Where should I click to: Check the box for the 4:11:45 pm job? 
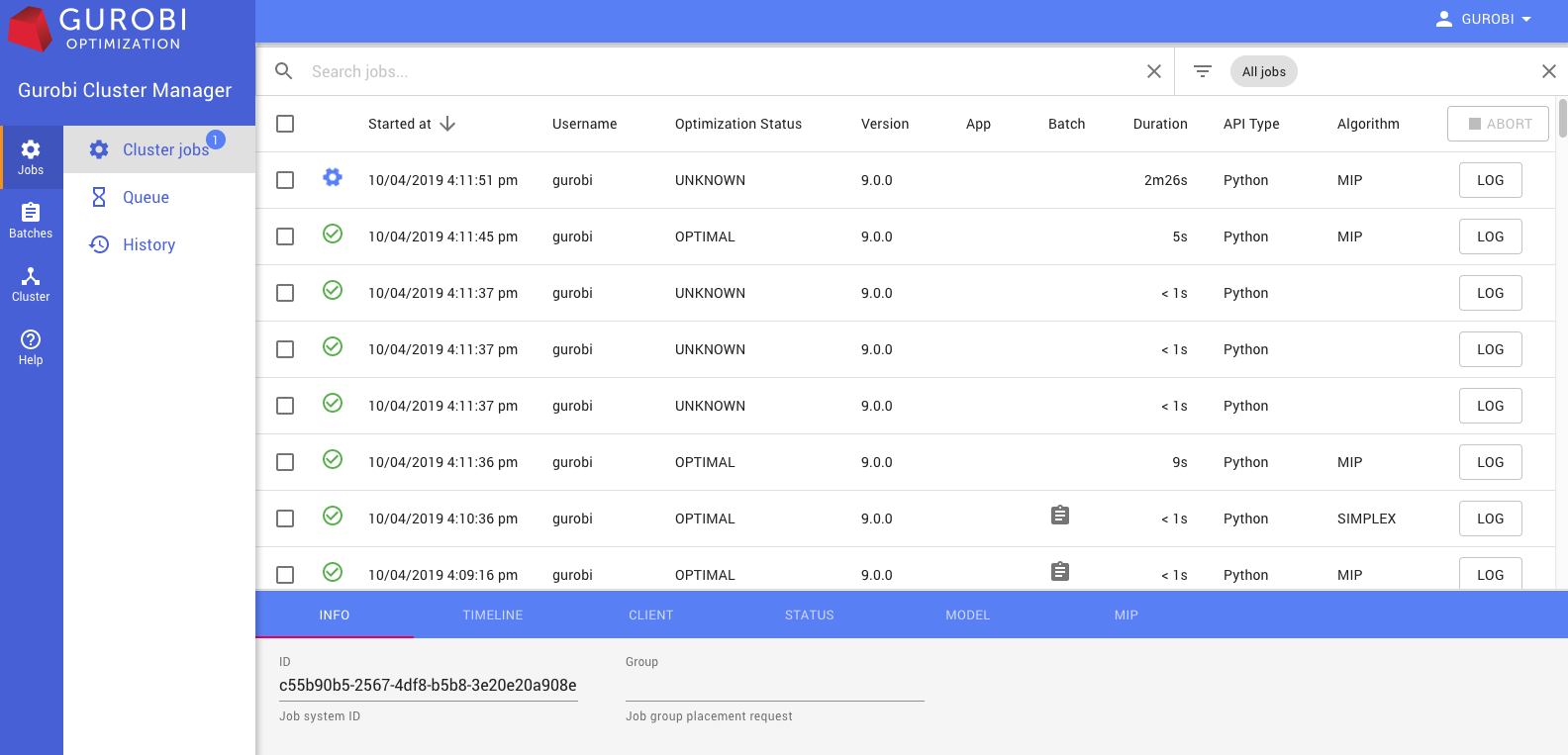[285, 236]
